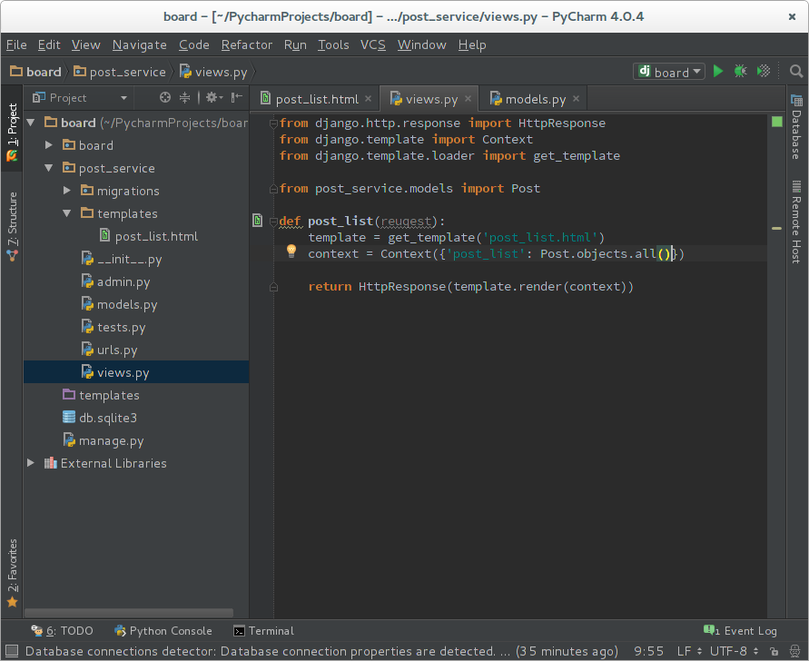
Task: Open the Python Console tool window
Action: click(x=164, y=631)
